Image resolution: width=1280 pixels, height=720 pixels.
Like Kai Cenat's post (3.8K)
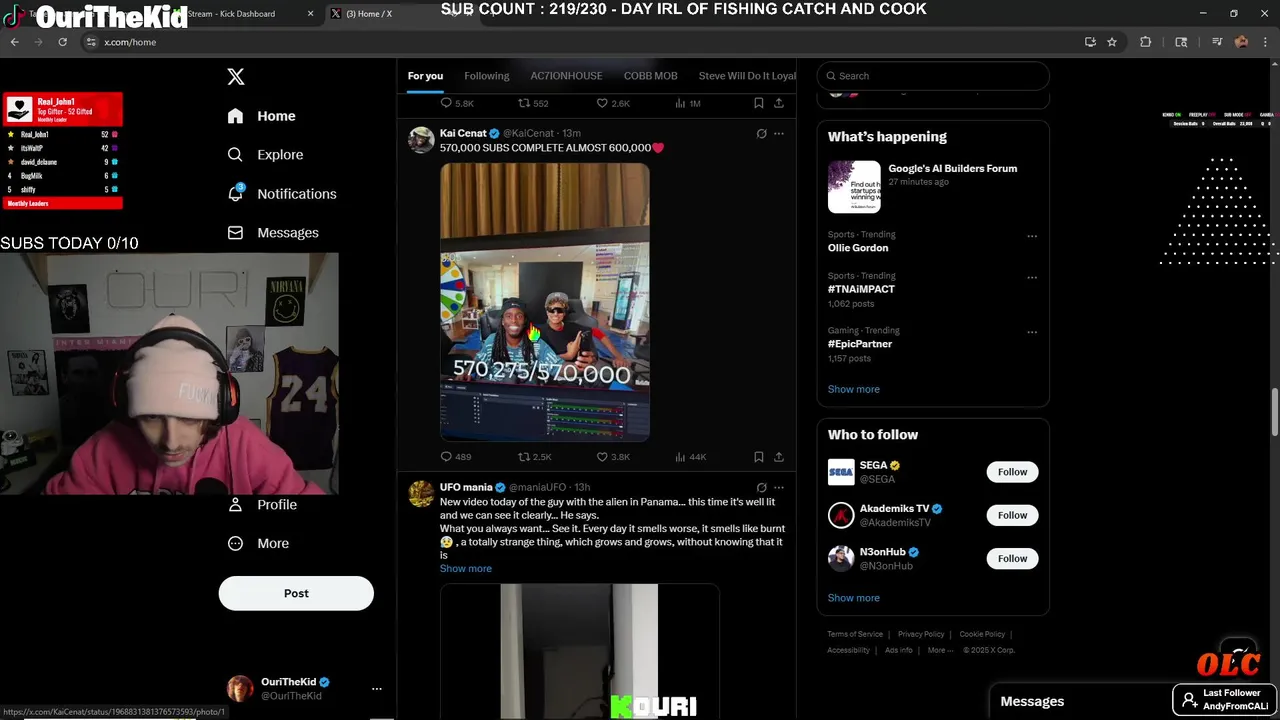coord(613,457)
